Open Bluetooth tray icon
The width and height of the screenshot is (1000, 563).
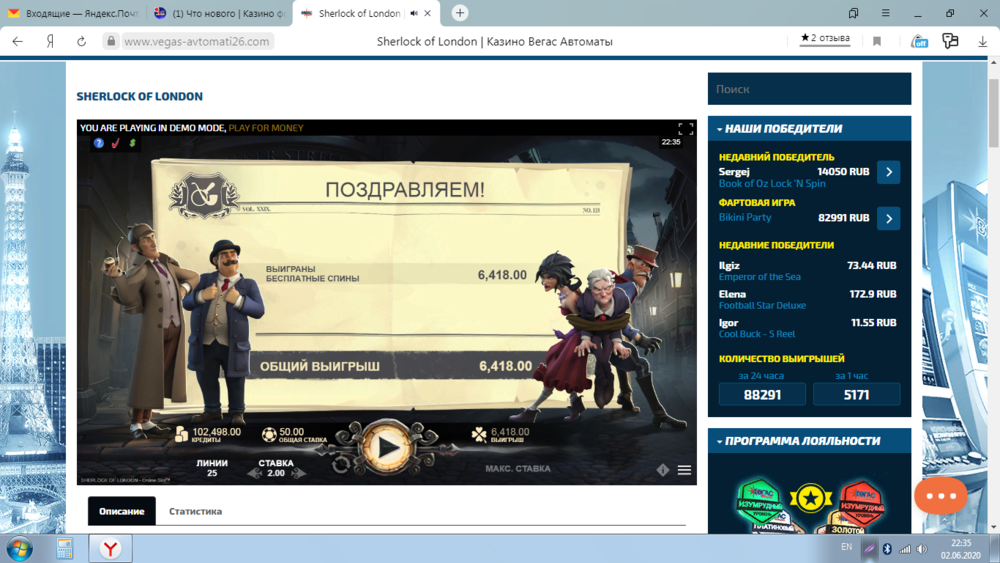(886, 548)
